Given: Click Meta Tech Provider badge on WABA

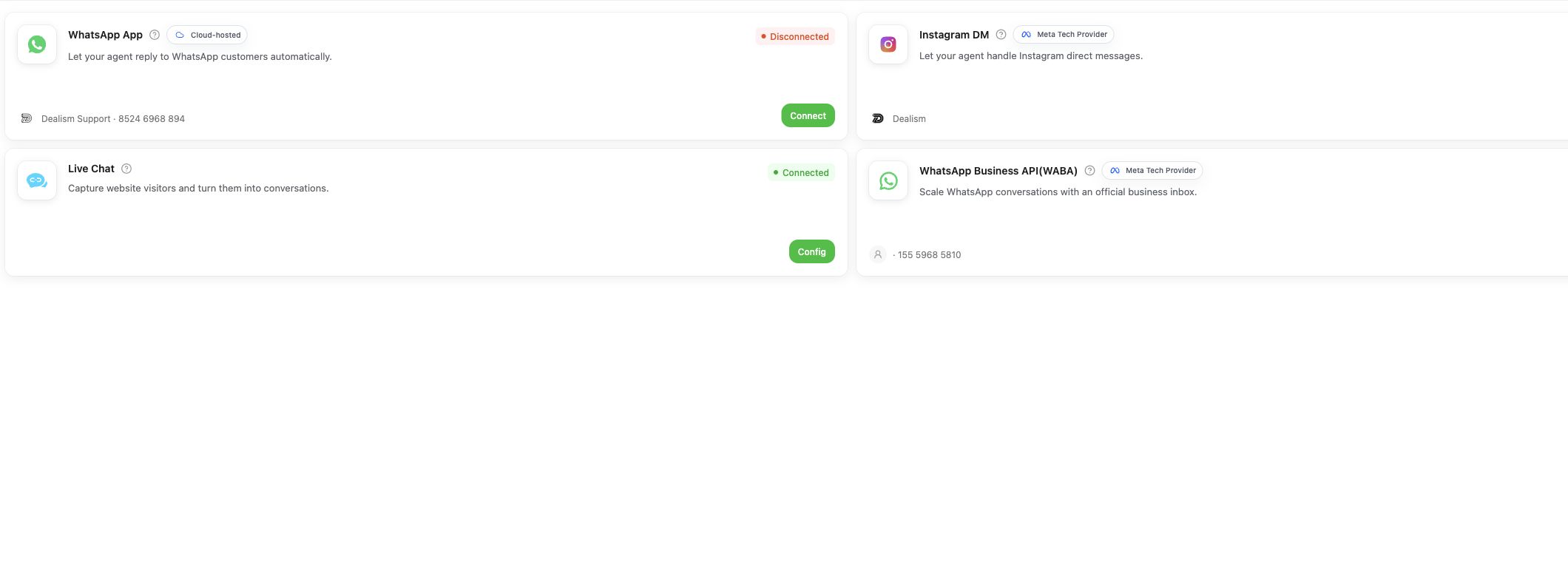Looking at the screenshot, I should (x=1152, y=171).
